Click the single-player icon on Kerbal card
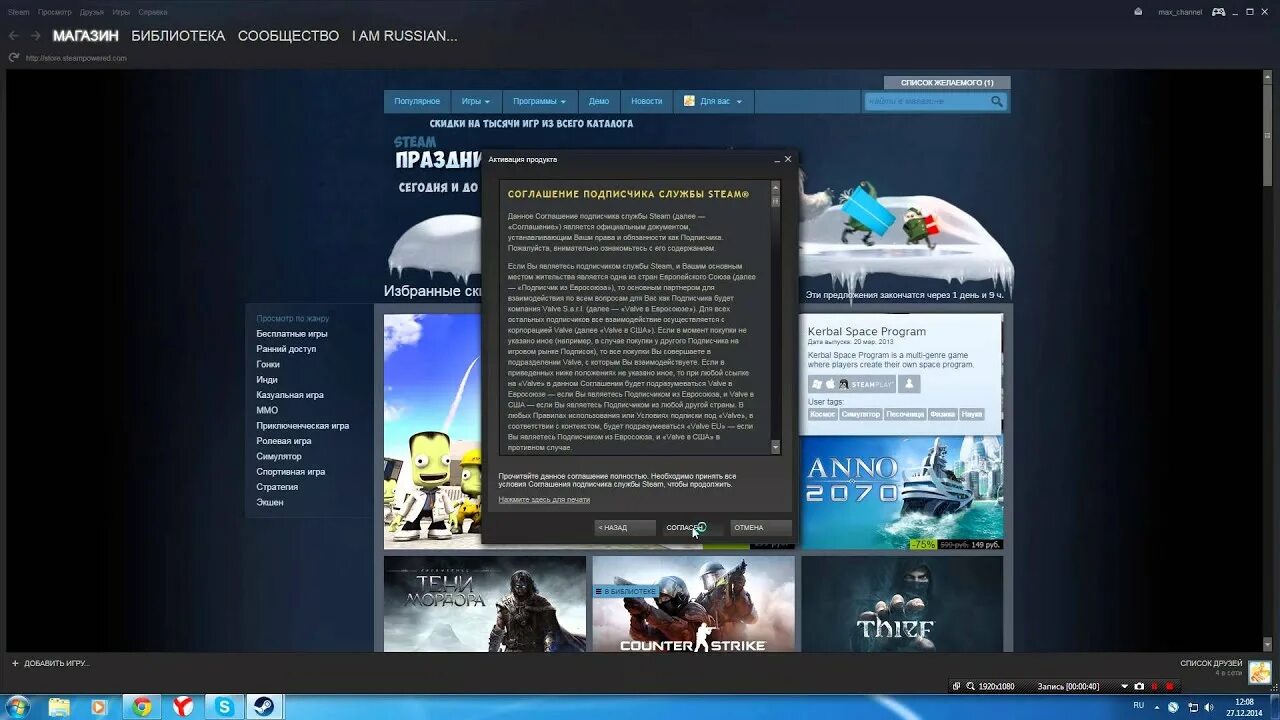Screen dimensions: 1280x720 point(909,384)
